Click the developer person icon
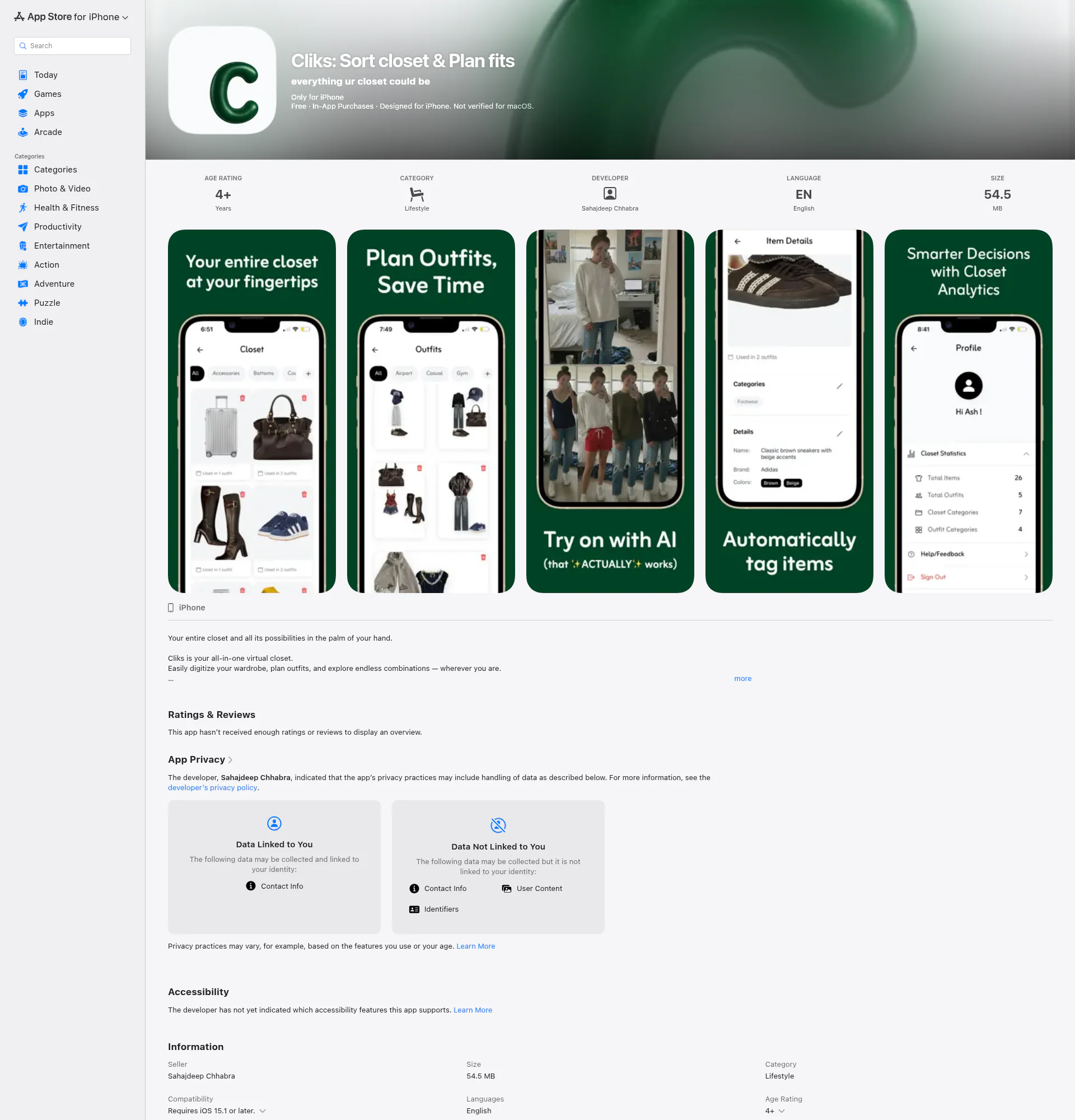The width and height of the screenshot is (1075, 1120). (610, 194)
